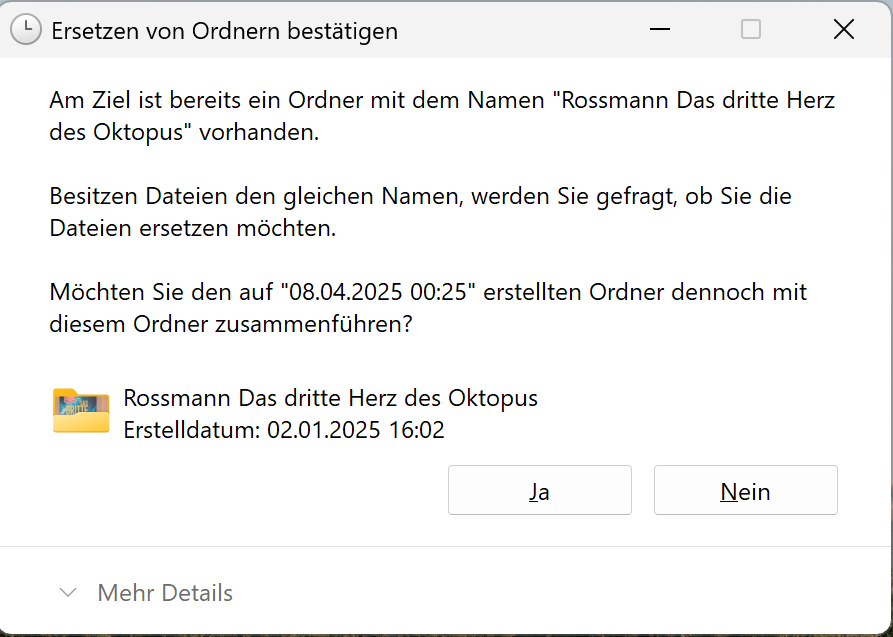893x637 pixels.
Task: Click the folder thumbnail icon
Action: click(x=81, y=412)
